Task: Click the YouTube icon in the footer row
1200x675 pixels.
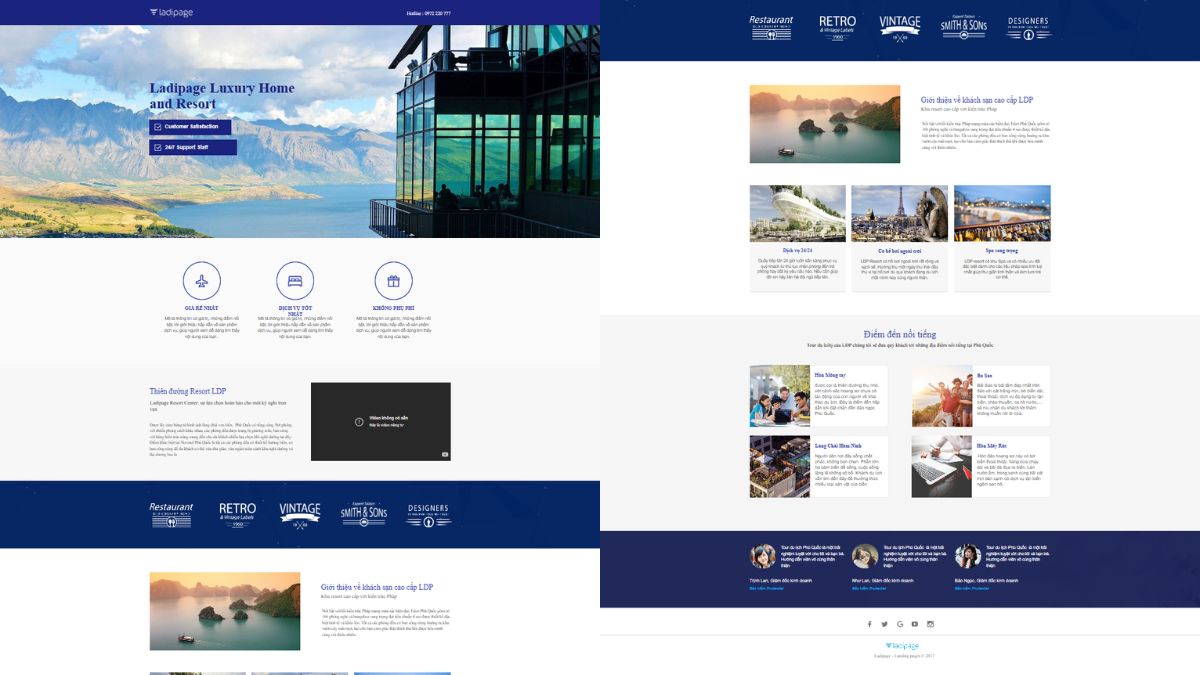Action: (914, 623)
